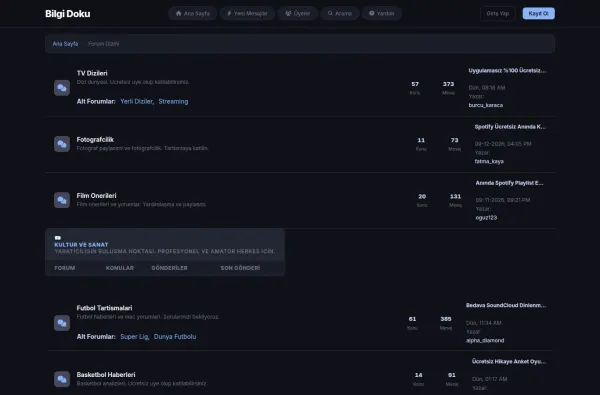Image resolution: width=600 pixels, height=395 pixels.
Task: Open the Üyeler members page
Action: pos(297,13)
